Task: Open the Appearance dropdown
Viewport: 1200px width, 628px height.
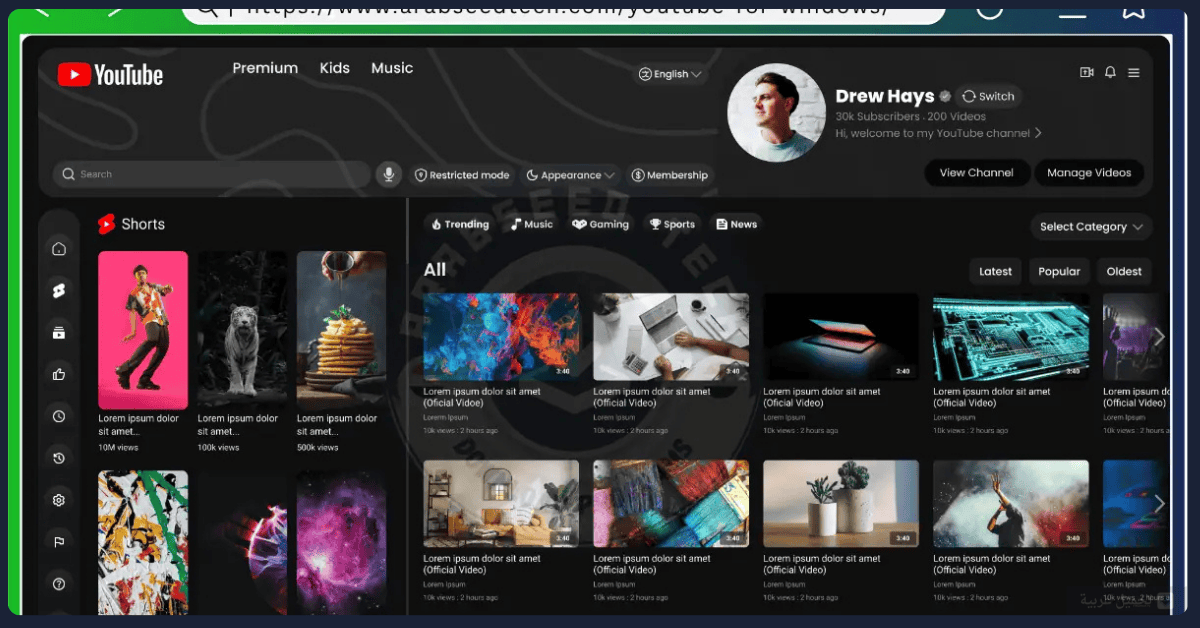Action: click(x=571, y=175)
